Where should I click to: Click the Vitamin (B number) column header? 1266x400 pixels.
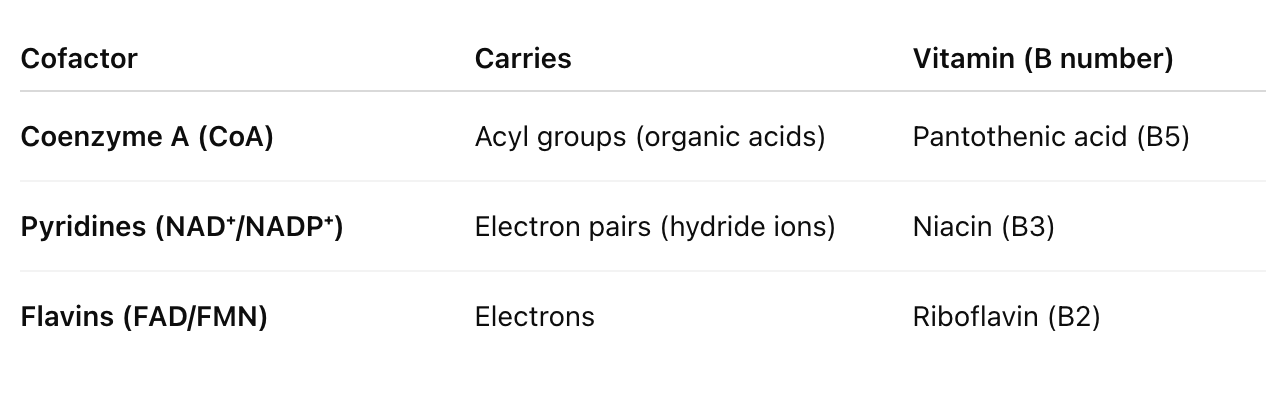click(1043, 58)
